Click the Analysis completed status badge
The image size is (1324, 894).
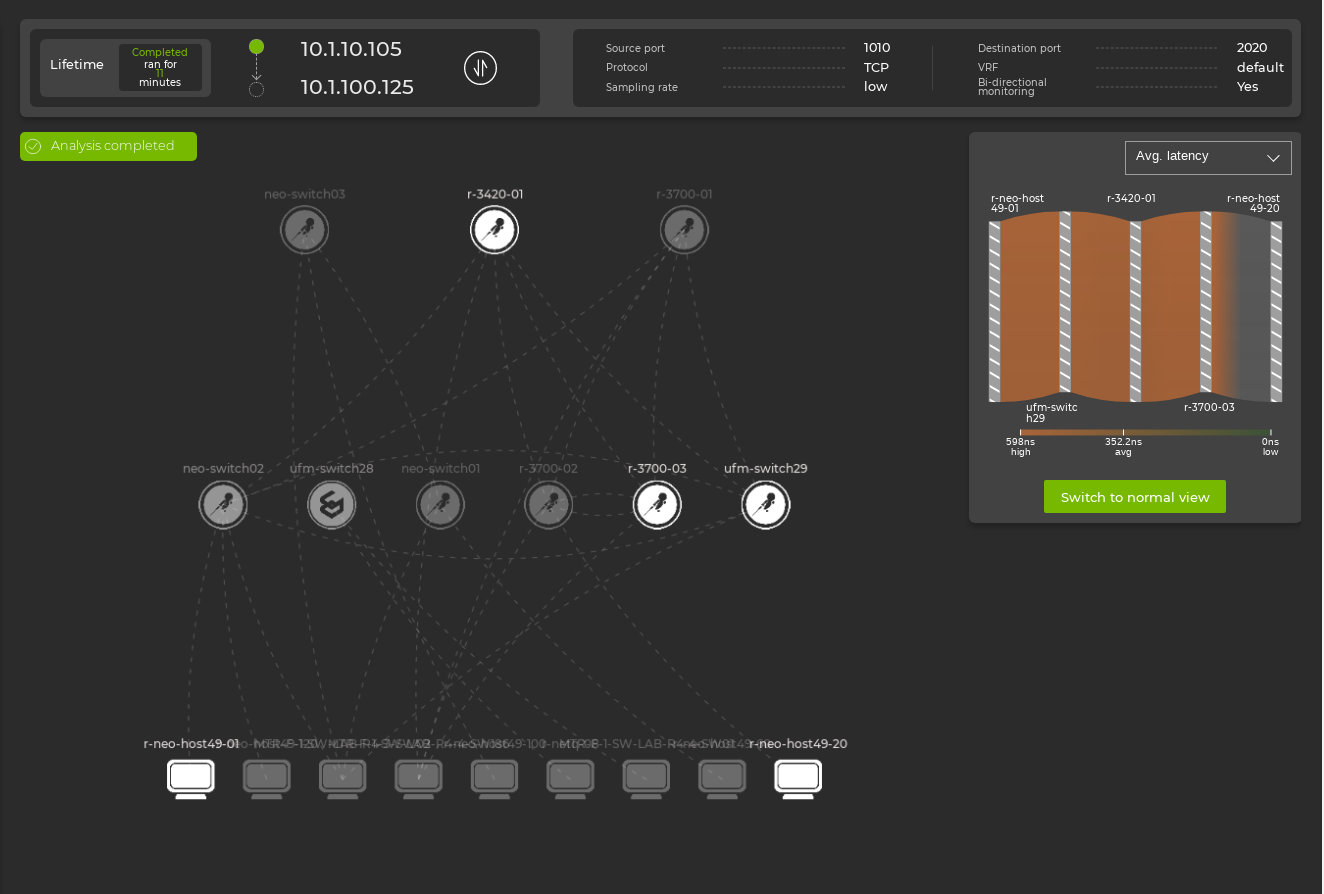coord(108,146)
